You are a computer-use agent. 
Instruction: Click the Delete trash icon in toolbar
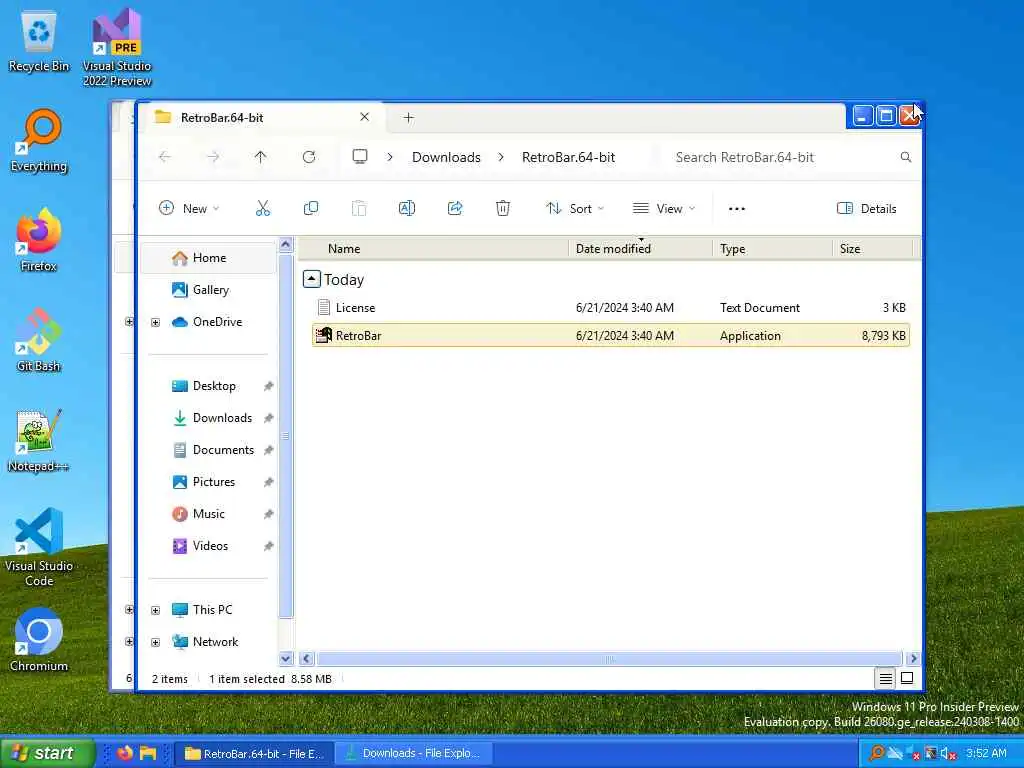tap(503, 208)
